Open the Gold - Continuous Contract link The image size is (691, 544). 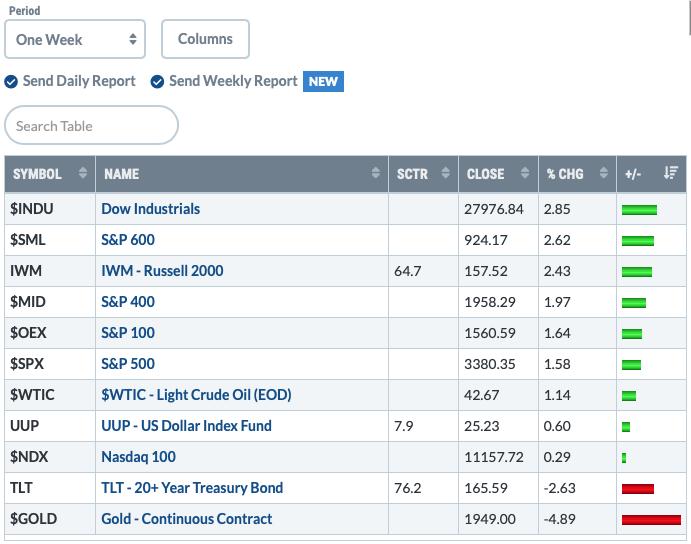click(x=186, y=519)
